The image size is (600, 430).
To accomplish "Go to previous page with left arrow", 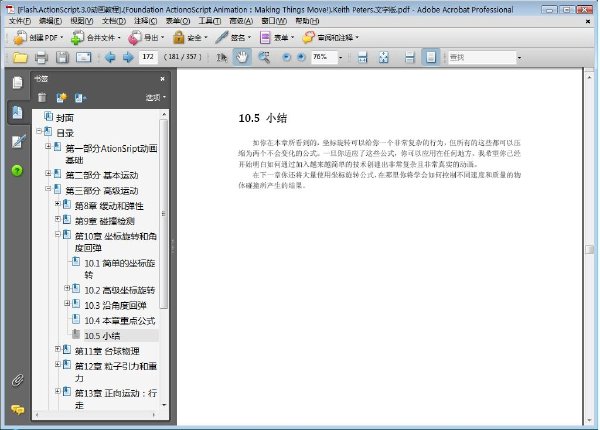I will coord(110,57).
